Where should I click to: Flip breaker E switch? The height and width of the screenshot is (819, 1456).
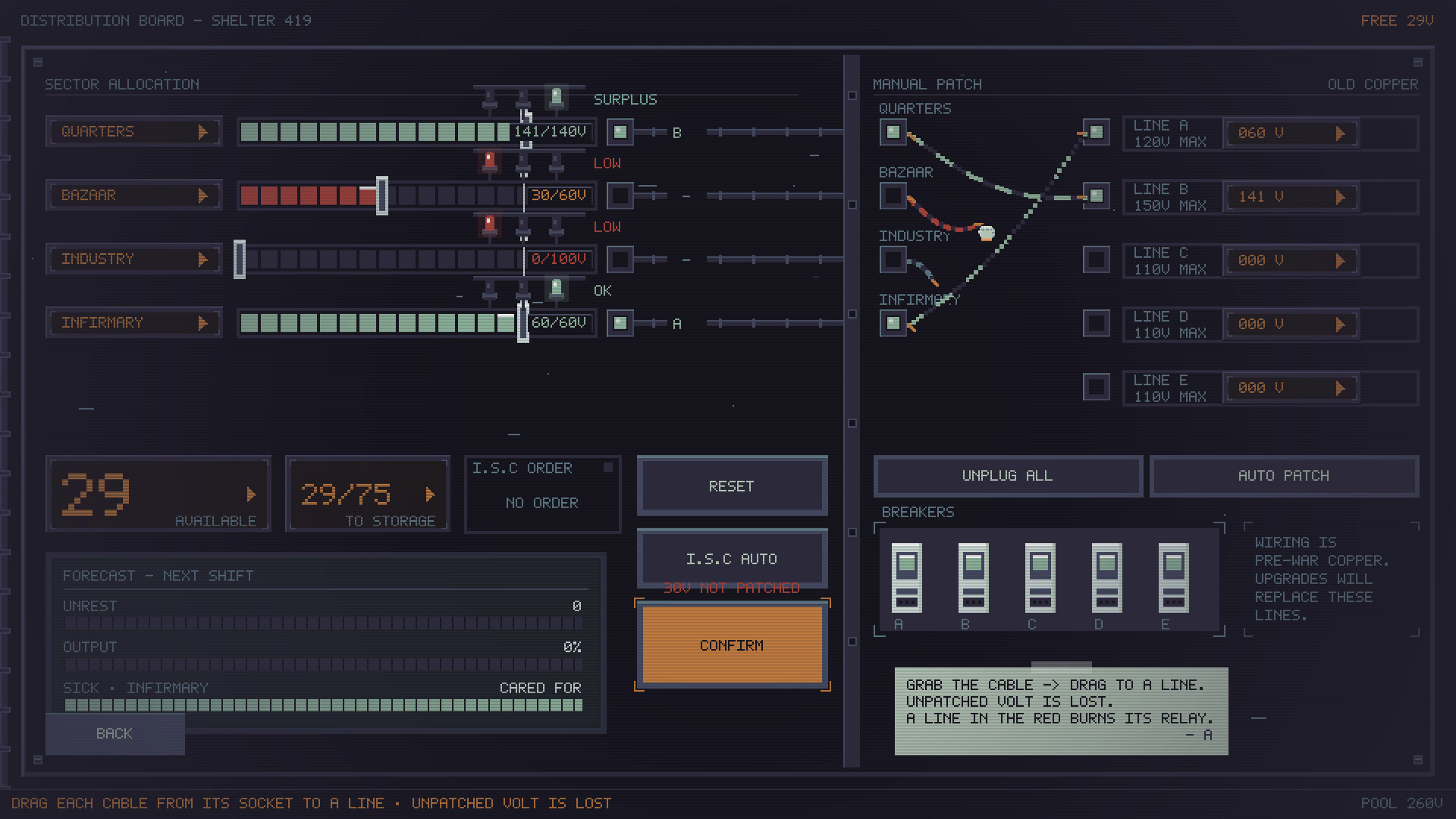[x=1173, y=578]
